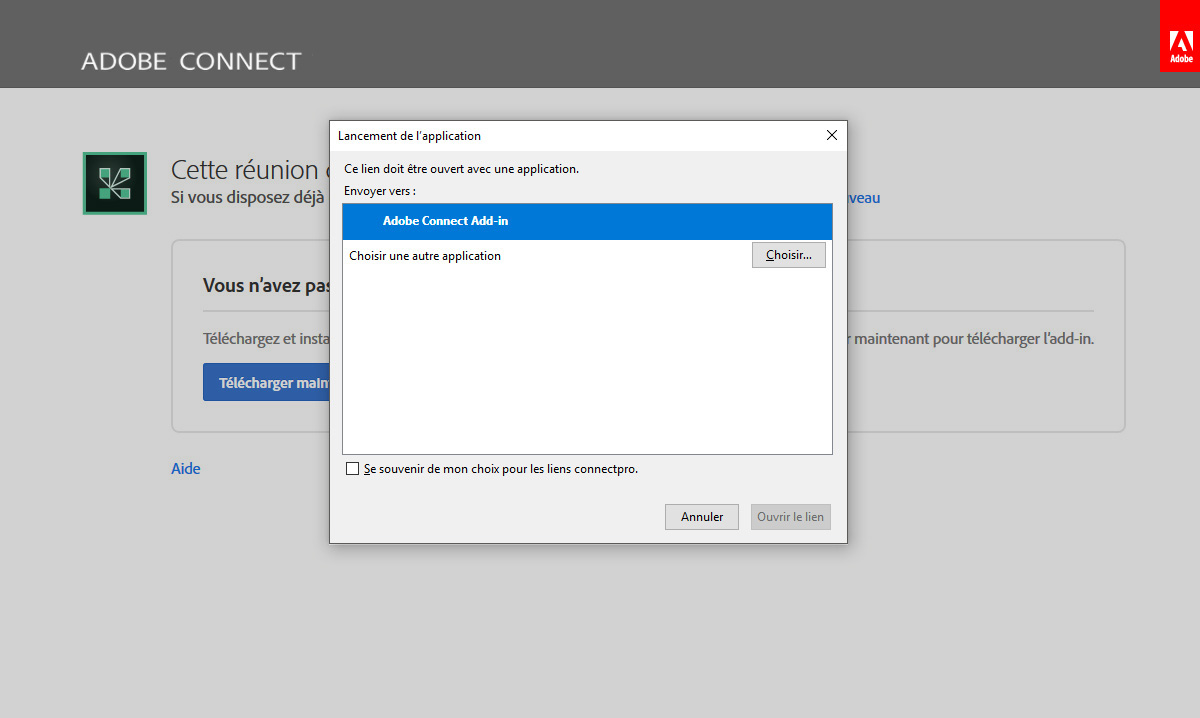Image resolution: width=1200 pixels, height=718 pixels.
Task: Click the Télécharger maintenant download button
Action: tap(267, 381)
